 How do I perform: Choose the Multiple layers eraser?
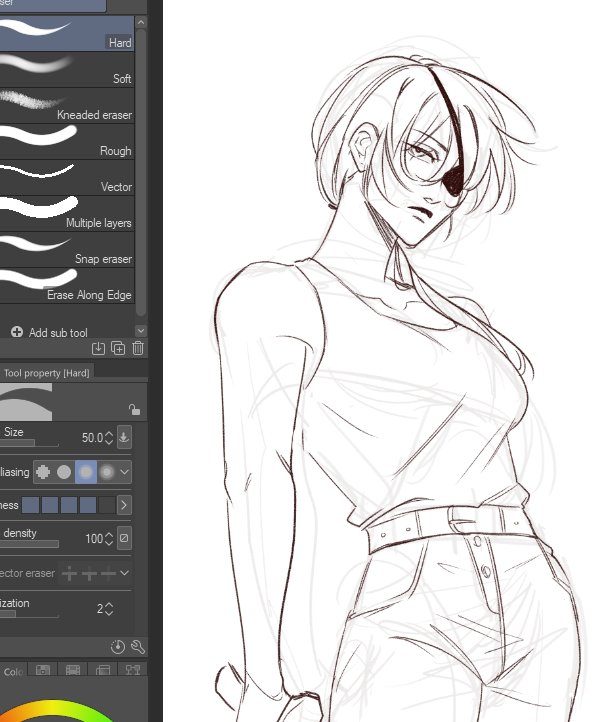(x=67, y=213)
